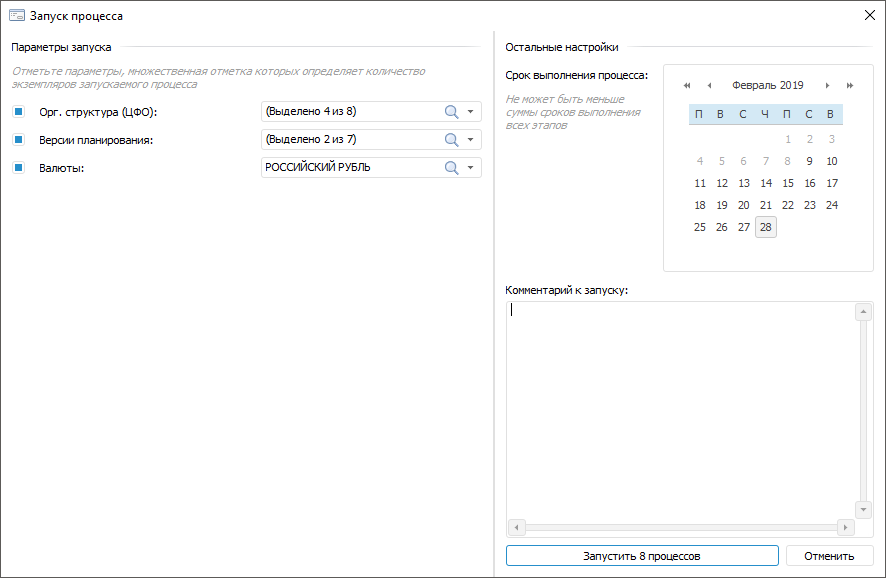Click Запустить 8 процессов button
This screenshot has width=886, height=578.
pyautogui.click(x=642, y=556)
